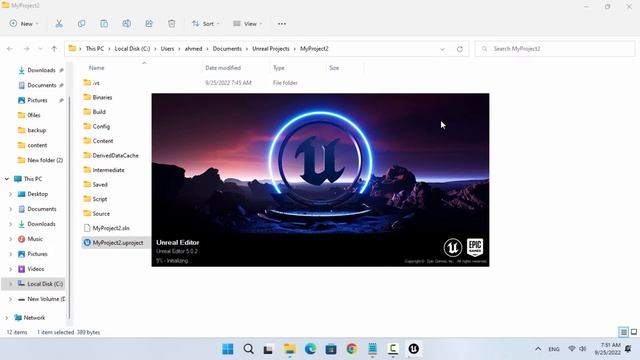Screen dimensions: 640x360
Task: Click the Cut scissors icon
Action: (59, 24)
